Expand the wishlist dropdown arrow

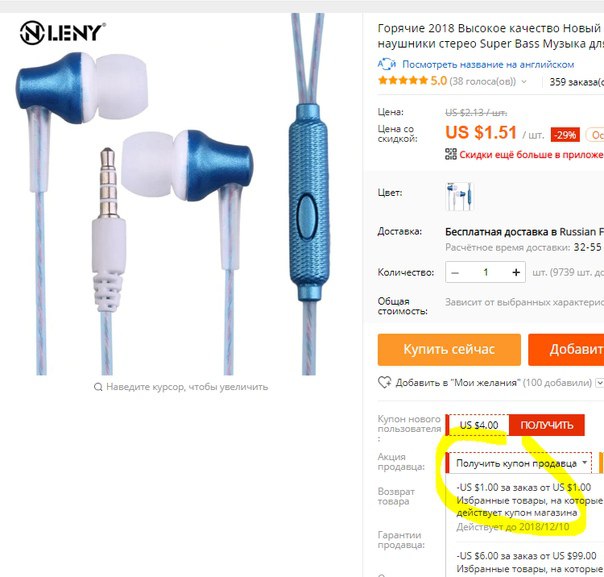pyautogui.click(x=599, y=382)
